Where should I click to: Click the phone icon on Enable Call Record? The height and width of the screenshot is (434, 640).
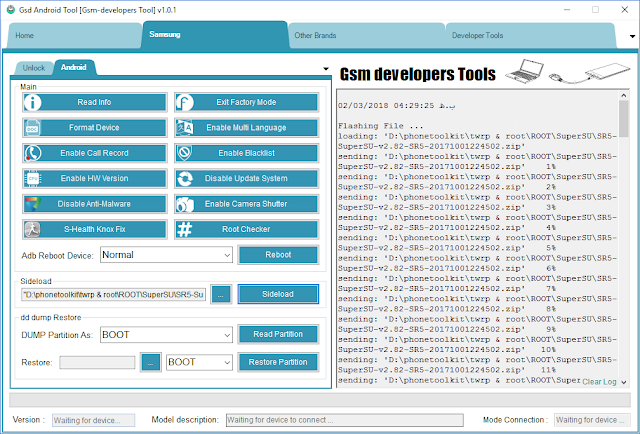(33, 153)
